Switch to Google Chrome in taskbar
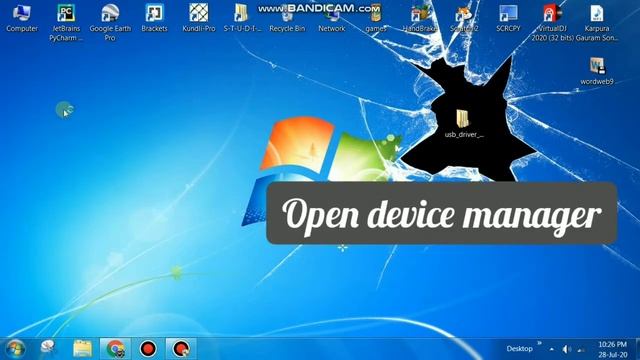This screenshot has width=640, height=360. [116, 349]
